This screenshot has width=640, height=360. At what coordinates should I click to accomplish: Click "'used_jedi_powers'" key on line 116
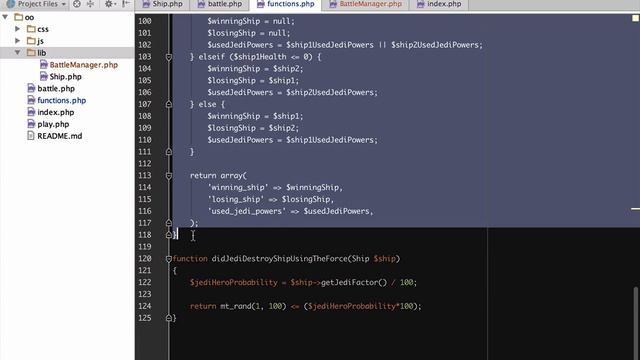coord(247,211)
